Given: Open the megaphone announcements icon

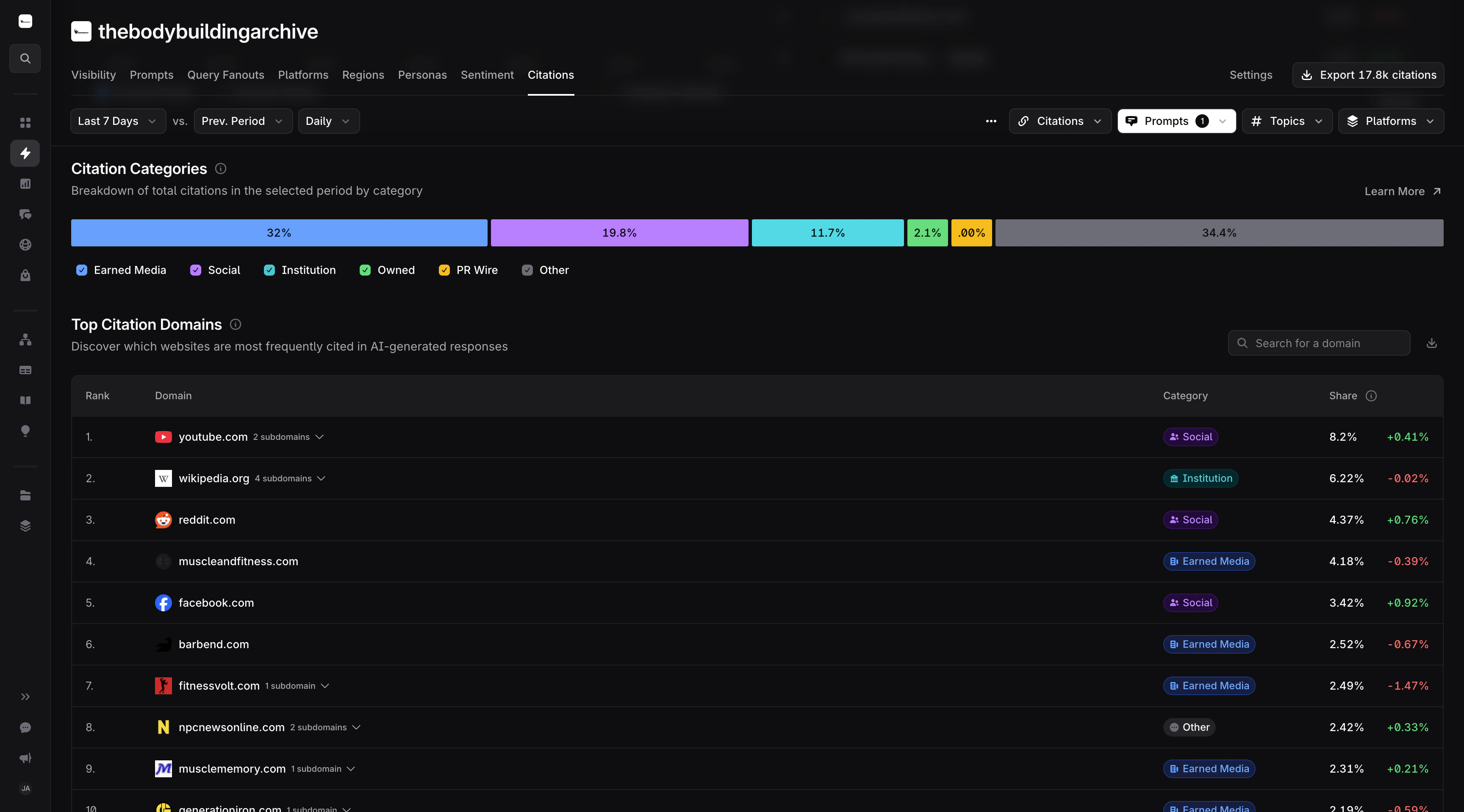Looking at the screenshot, I should 25,758.
